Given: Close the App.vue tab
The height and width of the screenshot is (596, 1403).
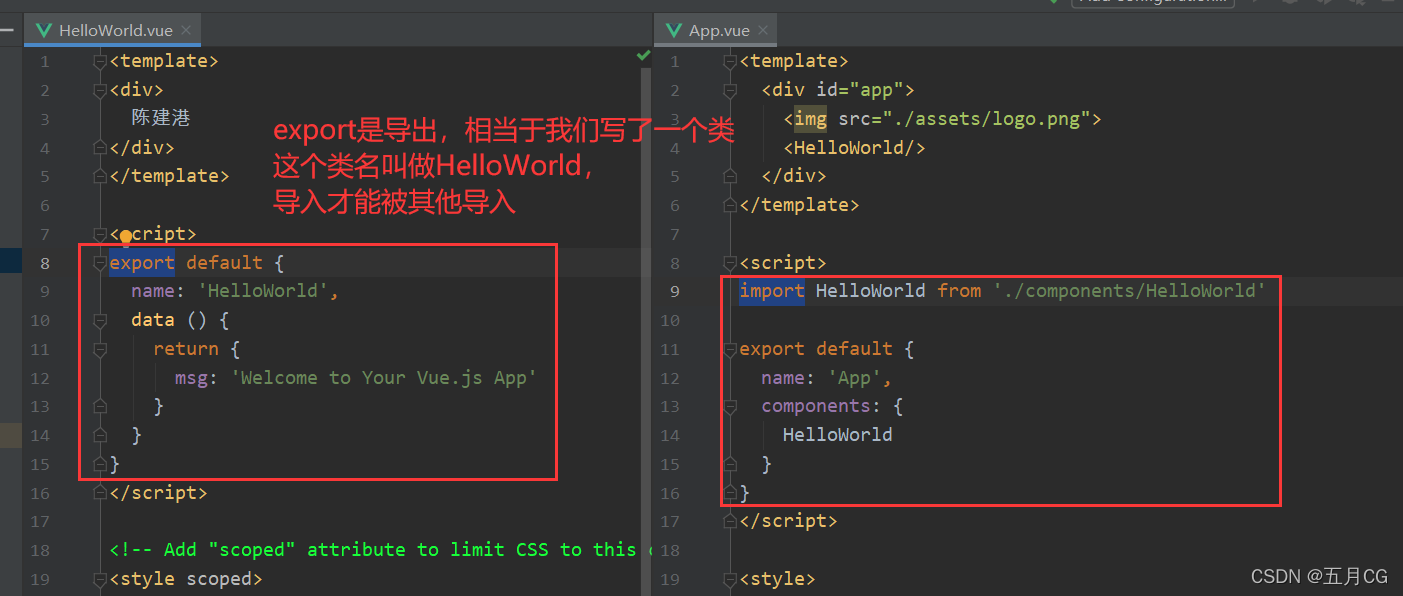Looking at the screenshot, I should click(x=764, y=30).
